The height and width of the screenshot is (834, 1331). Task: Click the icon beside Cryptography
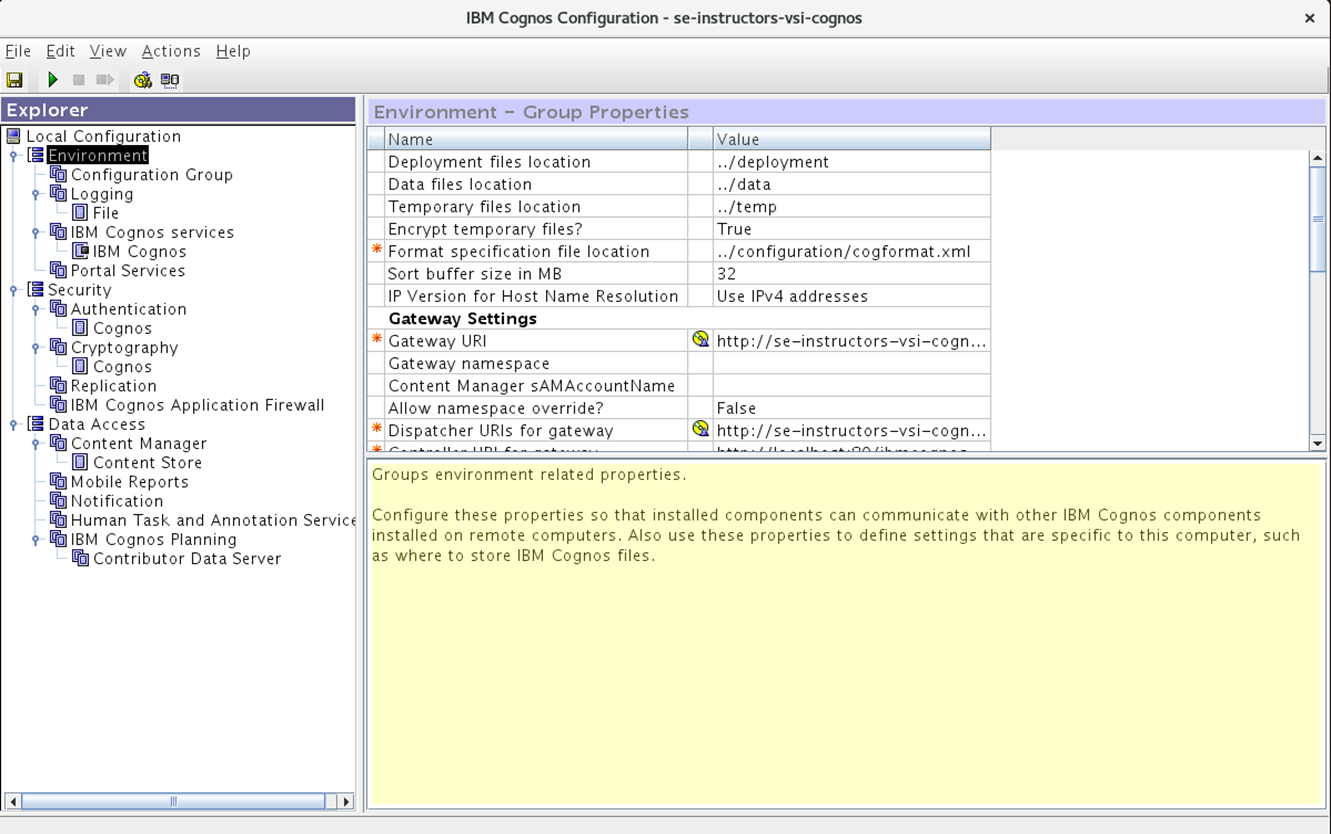(x=59, y=347)
